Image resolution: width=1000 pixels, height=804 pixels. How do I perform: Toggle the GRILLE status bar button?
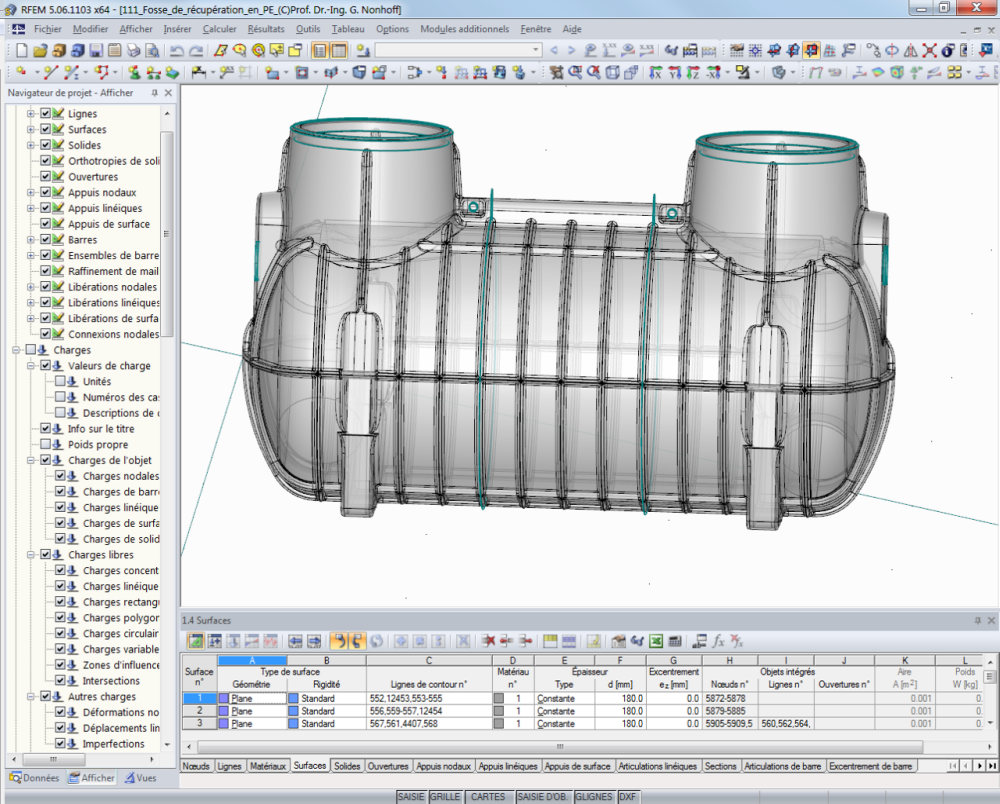point(445,797)
